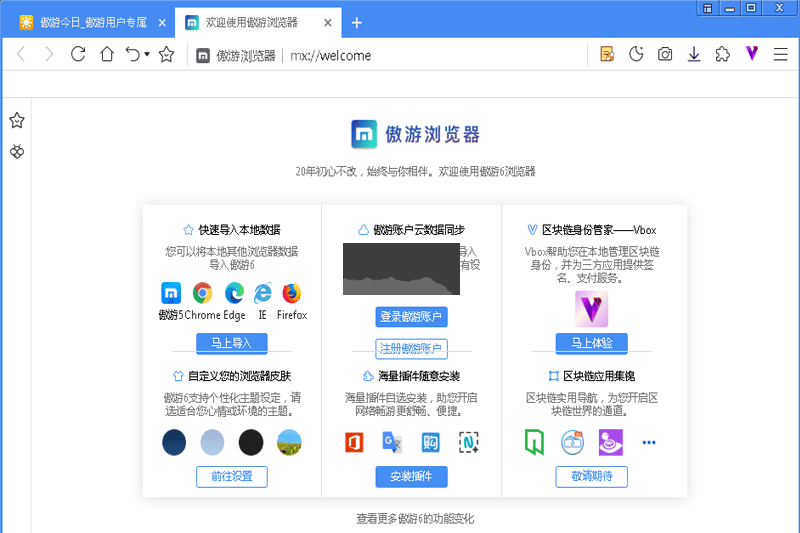The height and width of the screenshot is (533, 800).
Task: Open a new tab with plus button
Action: pos(357,23)
